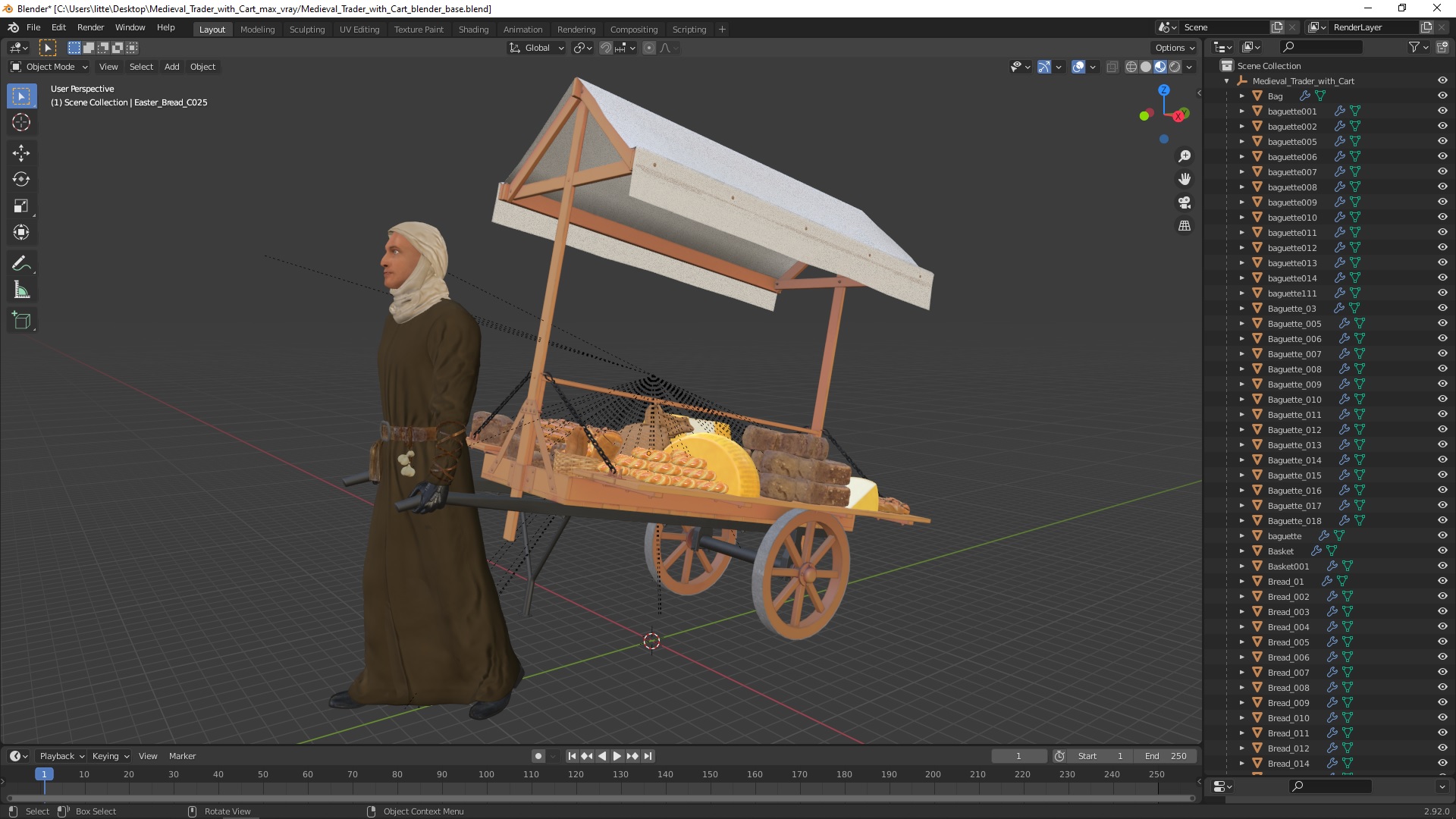Open the viewport Add menu

coord(172,67)
